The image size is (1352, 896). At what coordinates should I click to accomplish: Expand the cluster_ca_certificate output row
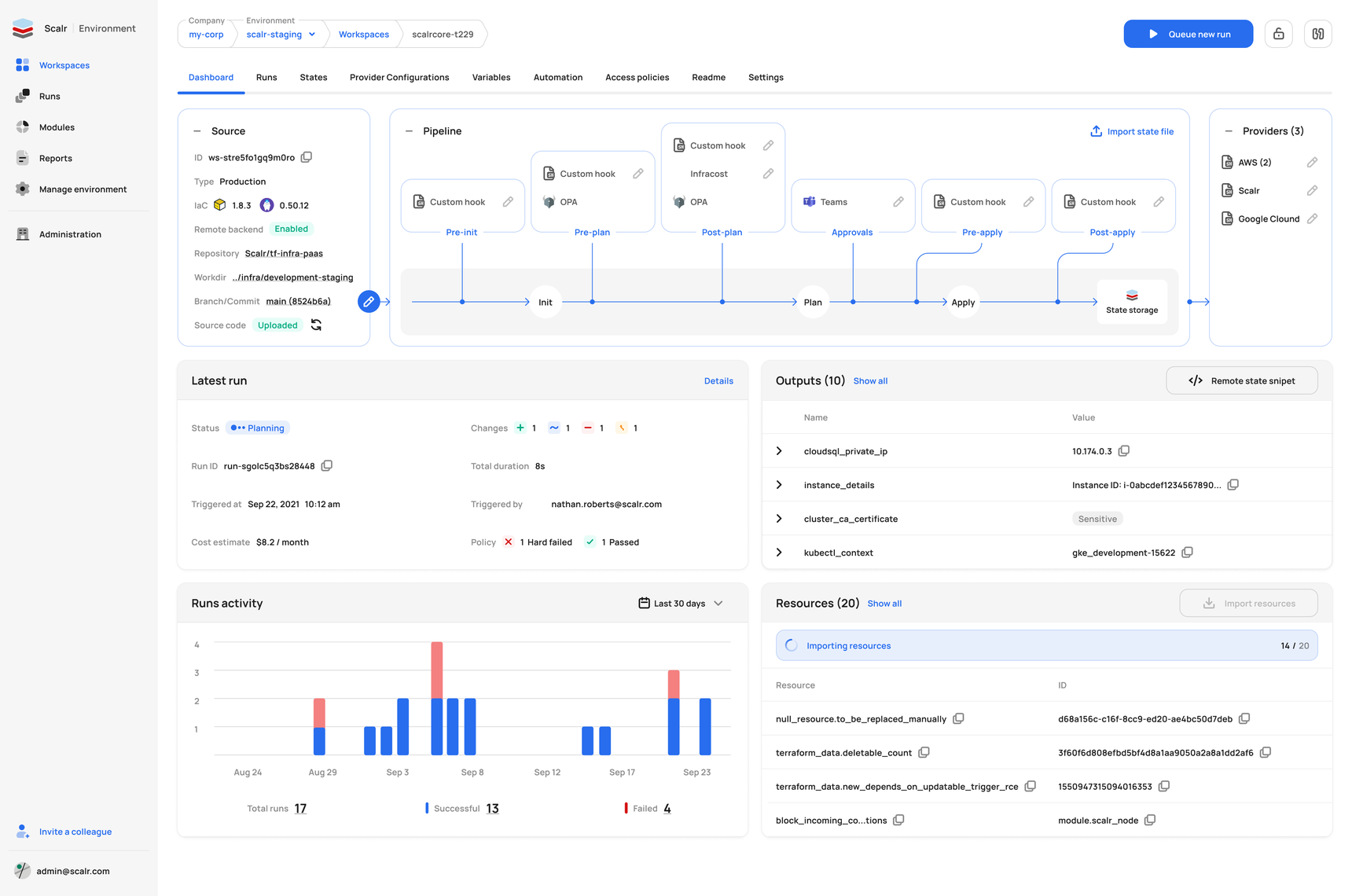click(x=779, y=519)
